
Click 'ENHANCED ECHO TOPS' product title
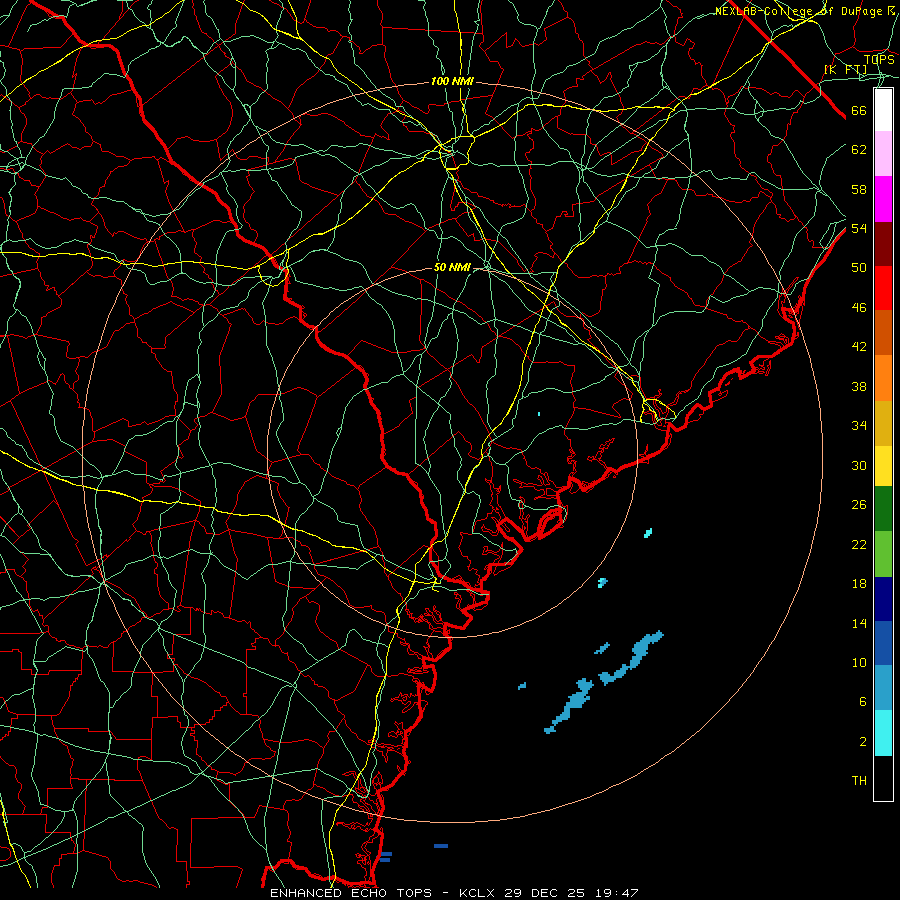350,893
